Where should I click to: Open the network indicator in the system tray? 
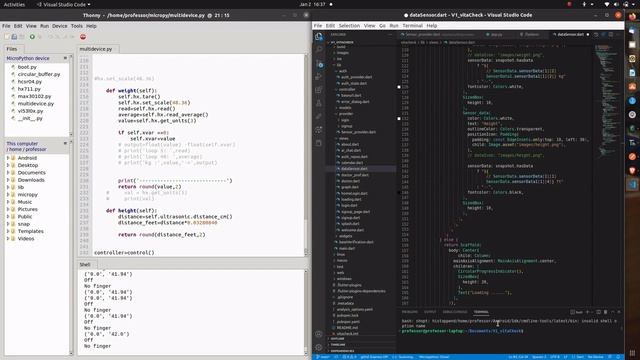[x=607, y=4]
